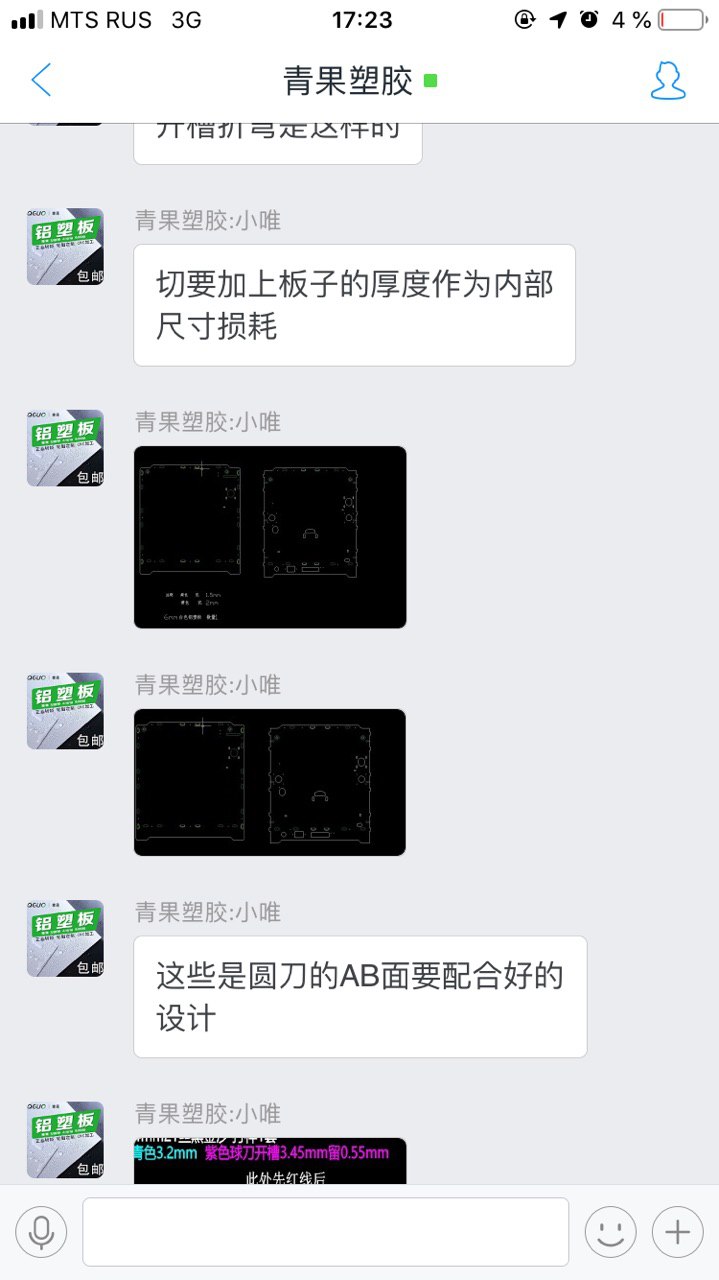This screenshot has height=1280, width=719.
Task: Tap the microphone voice input icon
Action: coord(41,1232)
